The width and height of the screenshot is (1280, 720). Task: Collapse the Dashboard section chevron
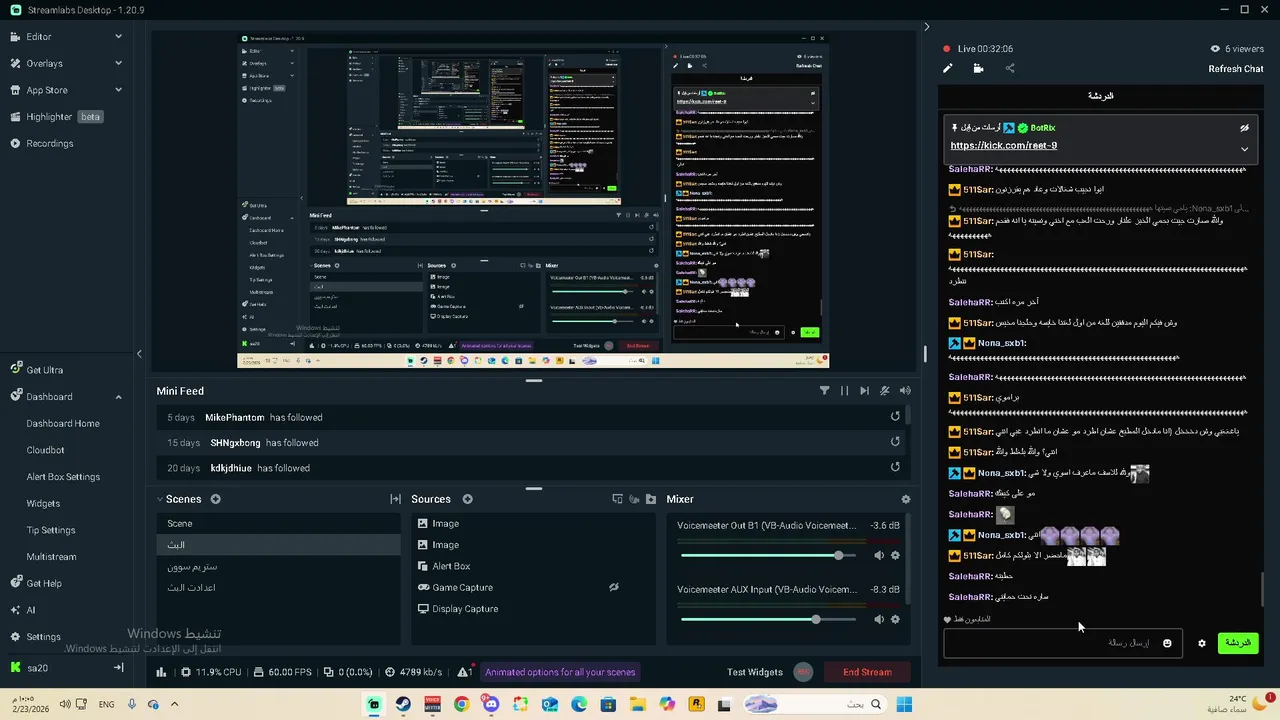point(118,397)
